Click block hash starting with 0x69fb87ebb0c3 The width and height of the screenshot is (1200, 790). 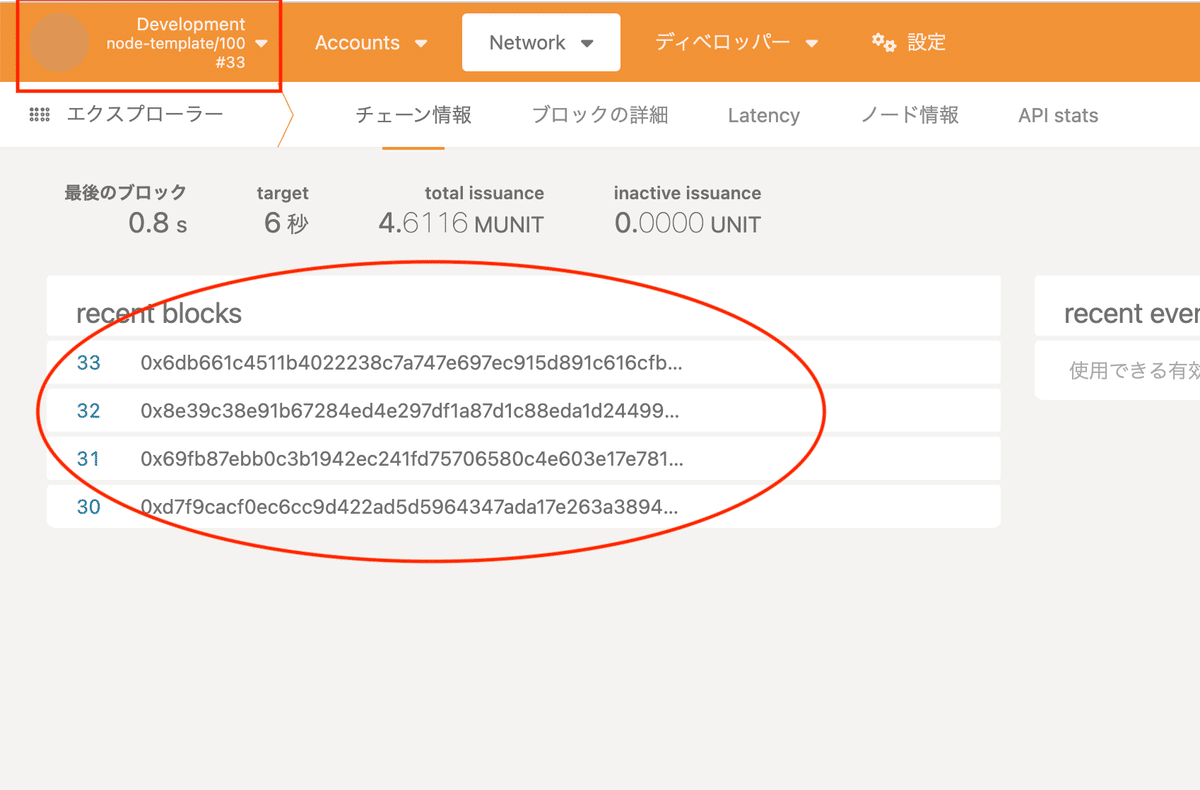point(412,459)
